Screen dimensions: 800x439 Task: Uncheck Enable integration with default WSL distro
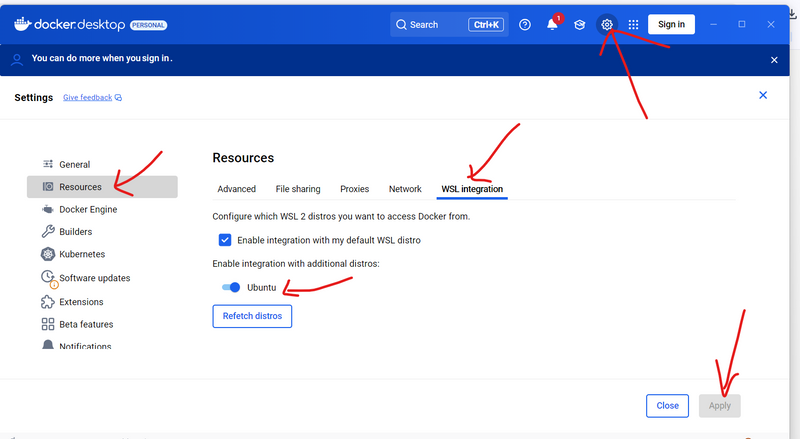(225, 240)
